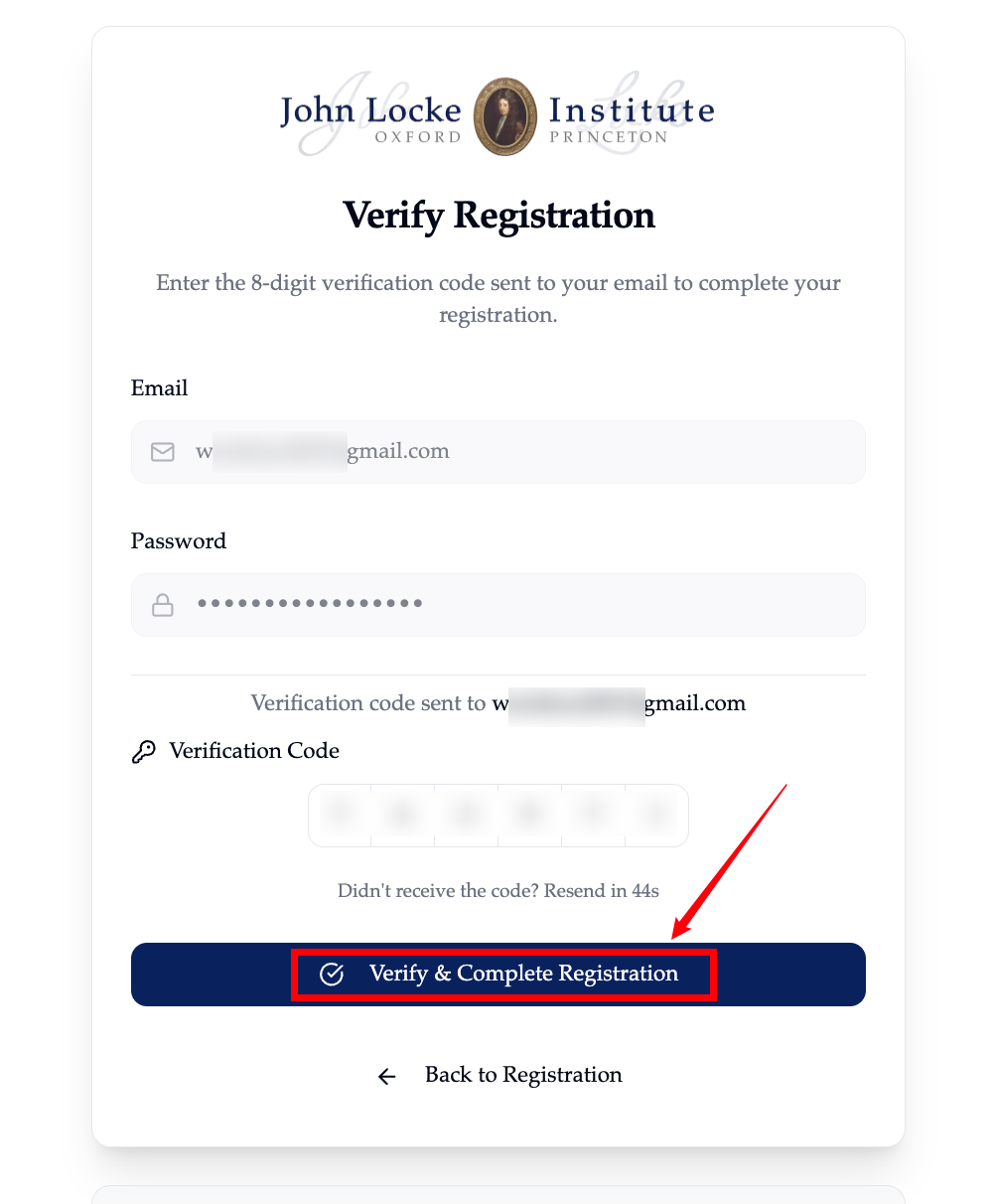Click the key icon beside Verification Code
This screenshot has width=995, height=1204.
point(144,752)
